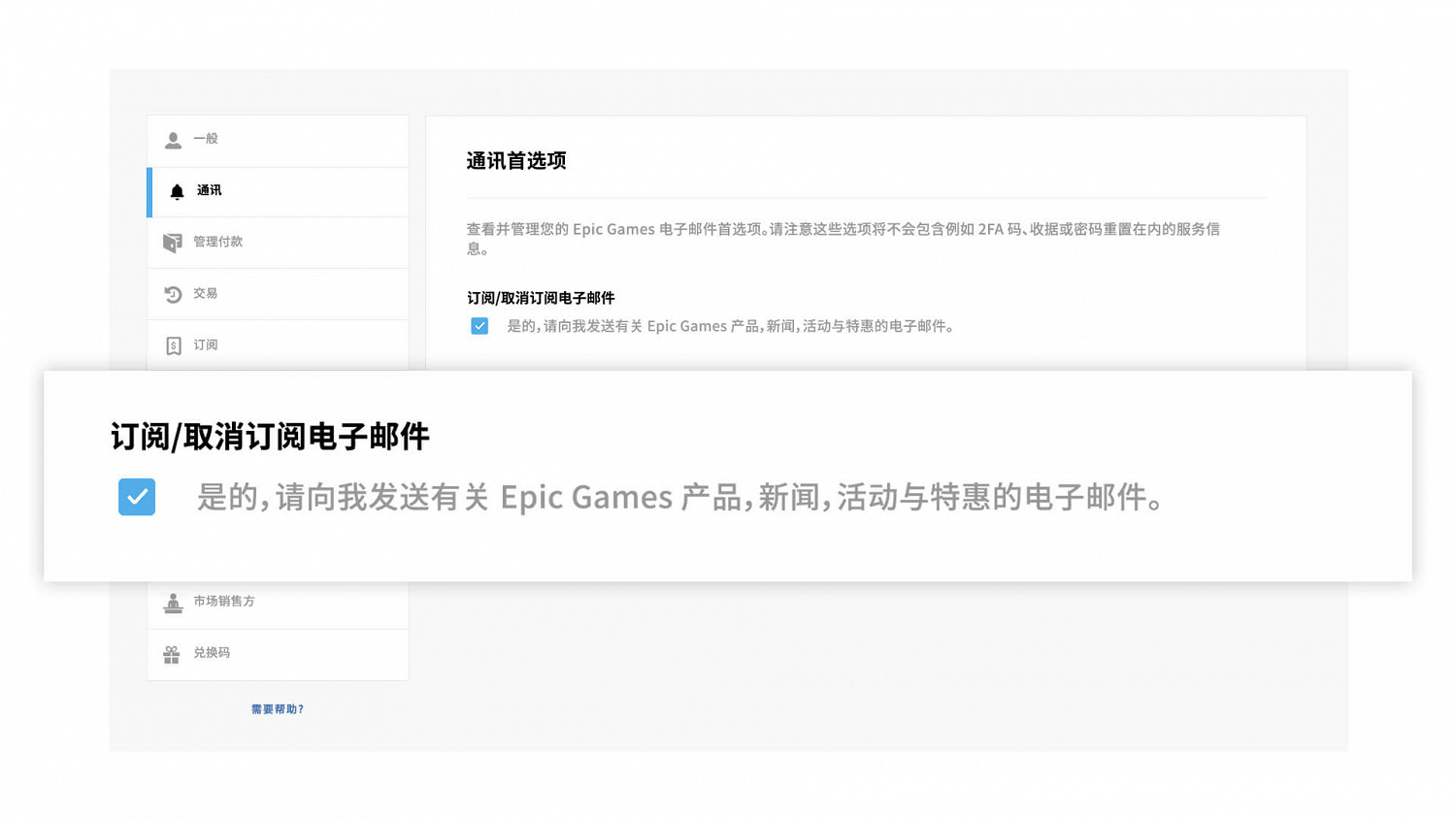Image resolution: width=1456 pixels, height=819 pixels.
Task: Click the payment icon beside 管理付款
Action: pos(173,243)
